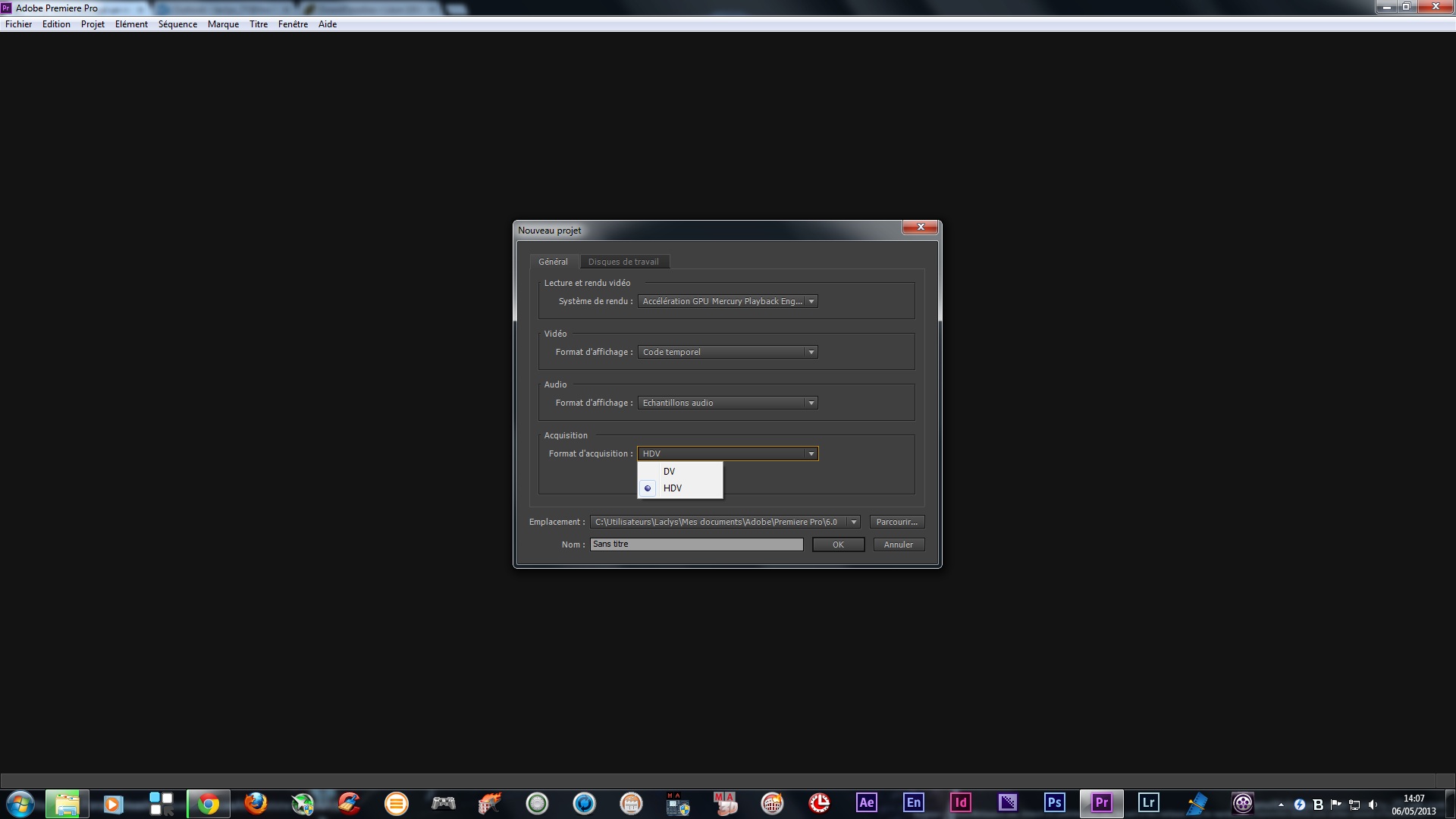Click the Annuler button
Viewport: 1456px width, 819px height.
898,544
